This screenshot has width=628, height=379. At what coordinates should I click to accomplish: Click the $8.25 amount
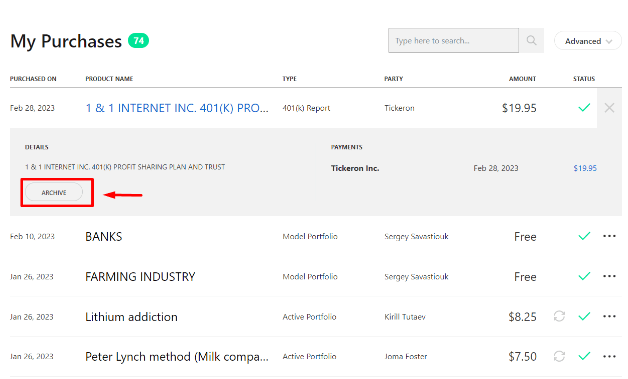coord(522,317)
